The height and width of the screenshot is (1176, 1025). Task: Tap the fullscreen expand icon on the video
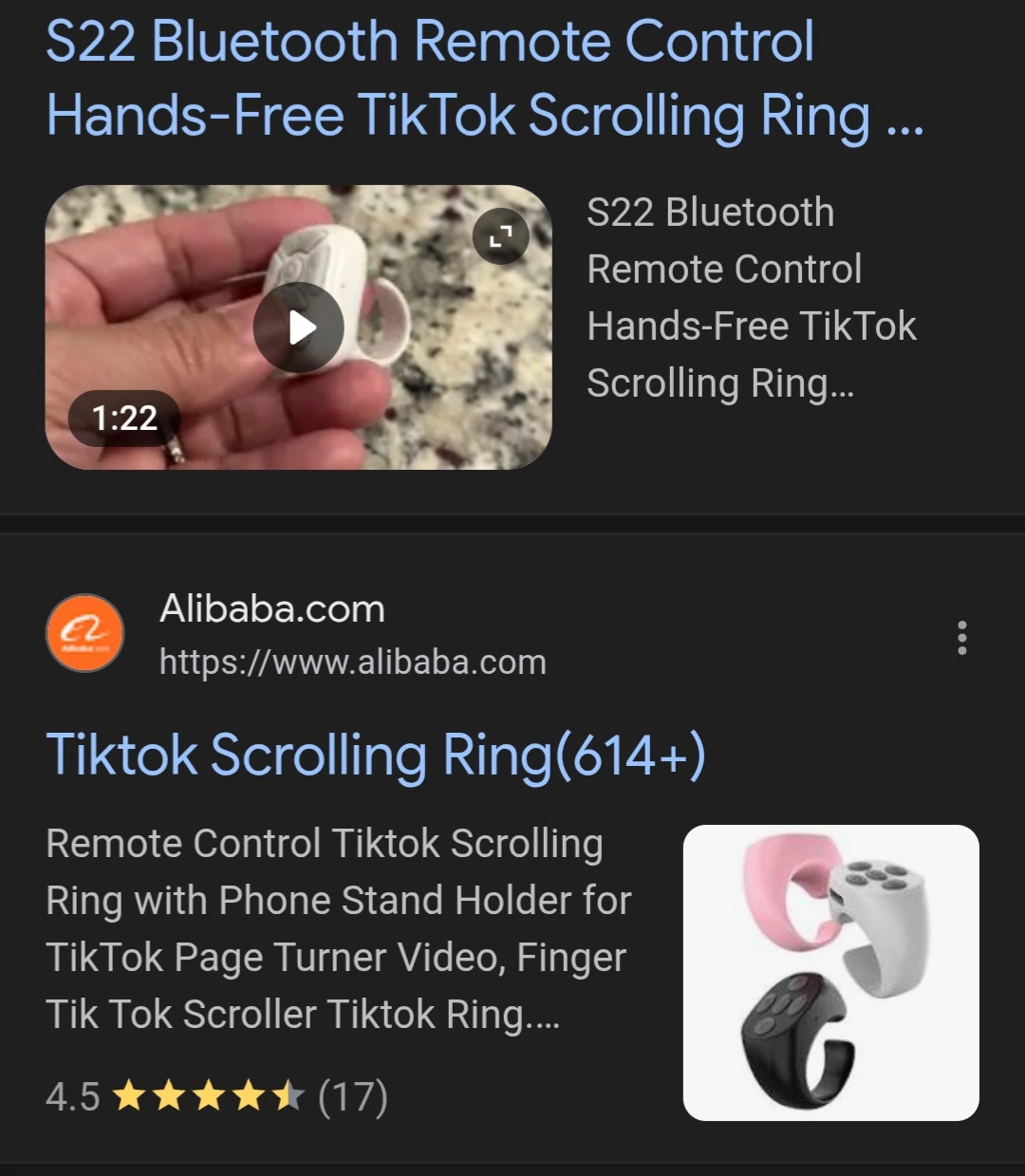tap(501, 235)
